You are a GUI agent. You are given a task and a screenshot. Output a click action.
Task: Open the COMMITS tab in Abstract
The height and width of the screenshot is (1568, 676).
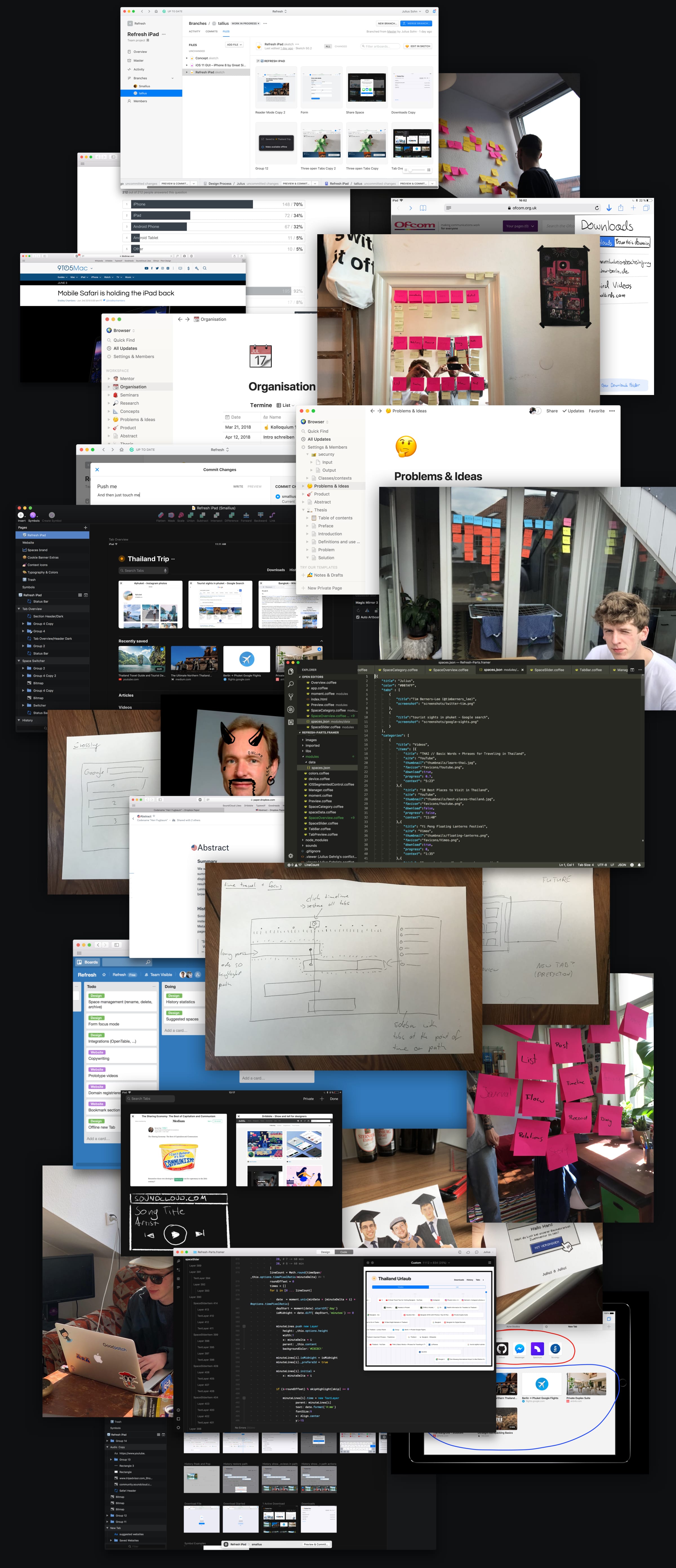211,31
